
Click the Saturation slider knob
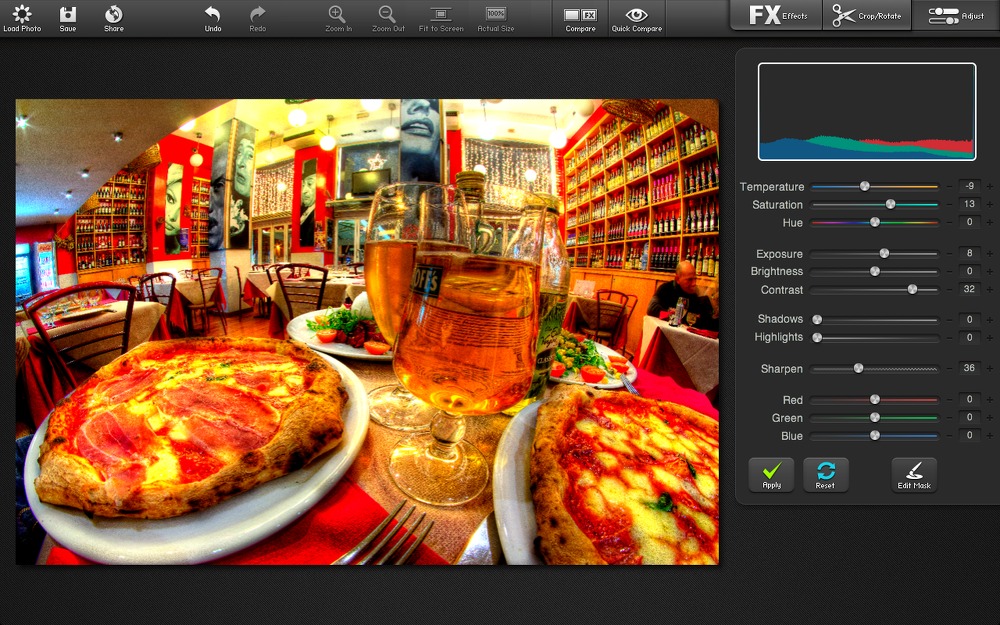(890, 204)
